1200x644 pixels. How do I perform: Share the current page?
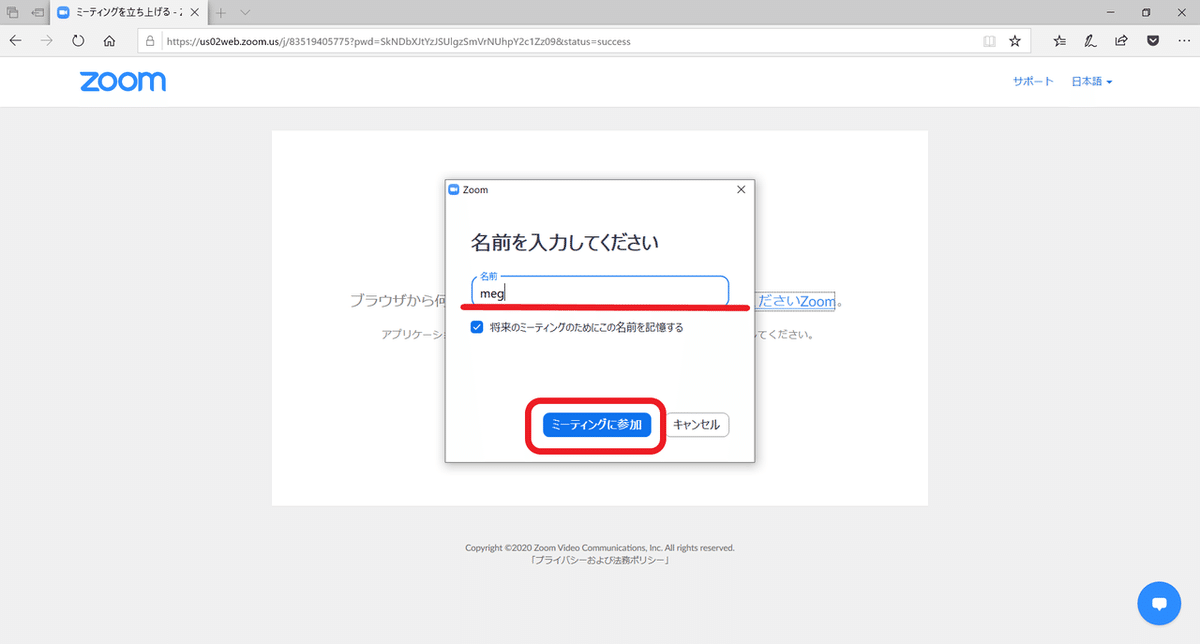click(1121, 41)
